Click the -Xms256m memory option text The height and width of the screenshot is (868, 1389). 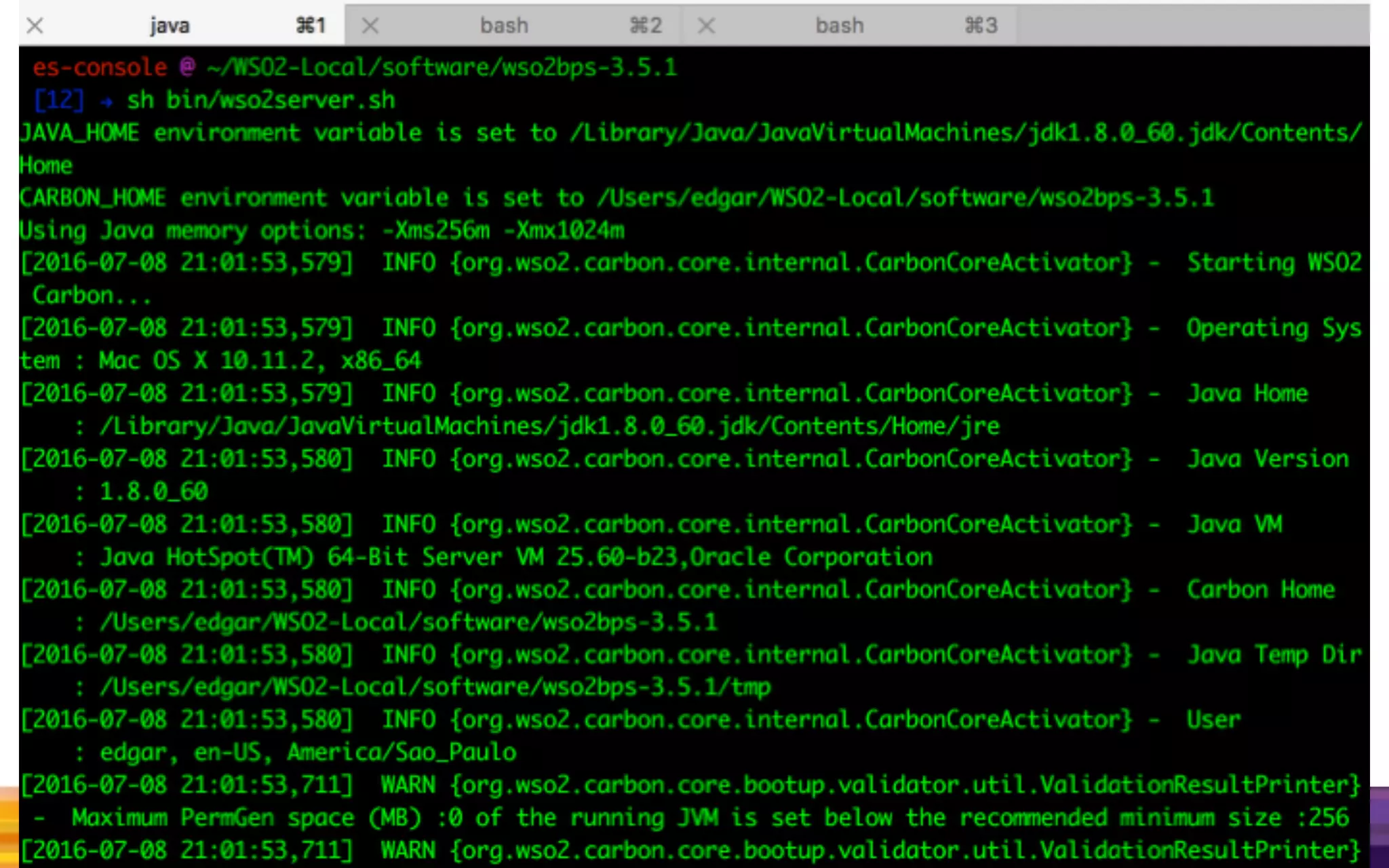[436, 231]
